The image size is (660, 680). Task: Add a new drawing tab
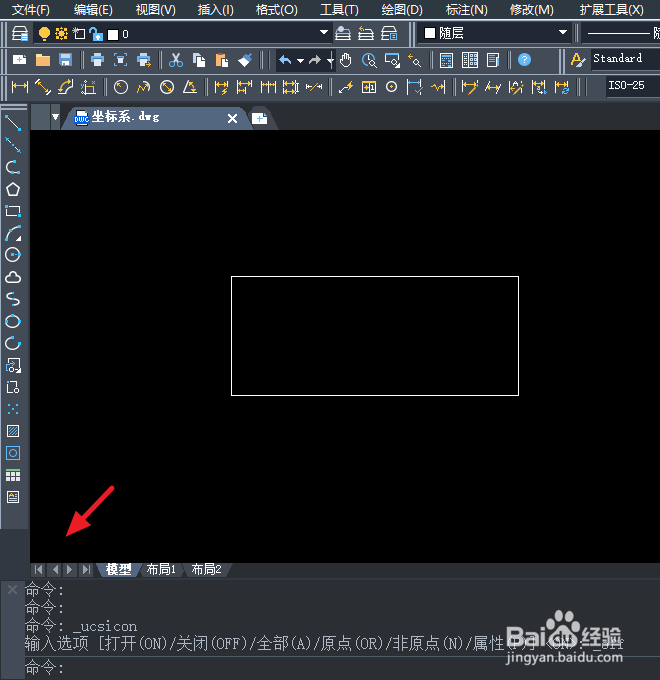coord(259,118)
